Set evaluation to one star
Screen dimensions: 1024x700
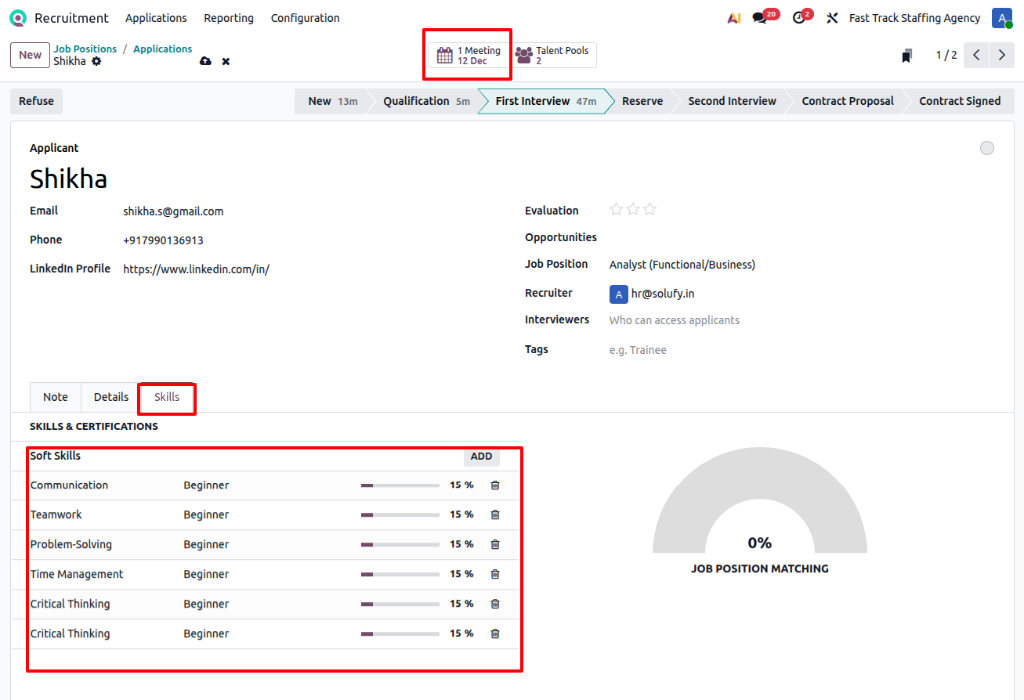[616, 209]
